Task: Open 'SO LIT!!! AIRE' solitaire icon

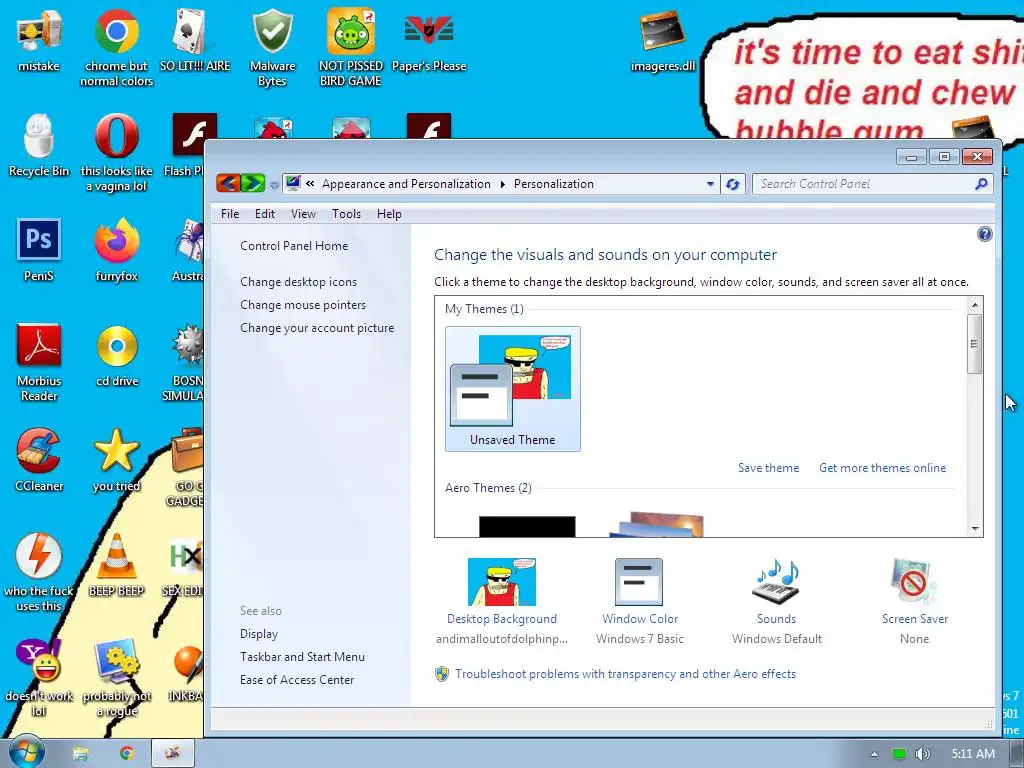Action: (195, 40)
